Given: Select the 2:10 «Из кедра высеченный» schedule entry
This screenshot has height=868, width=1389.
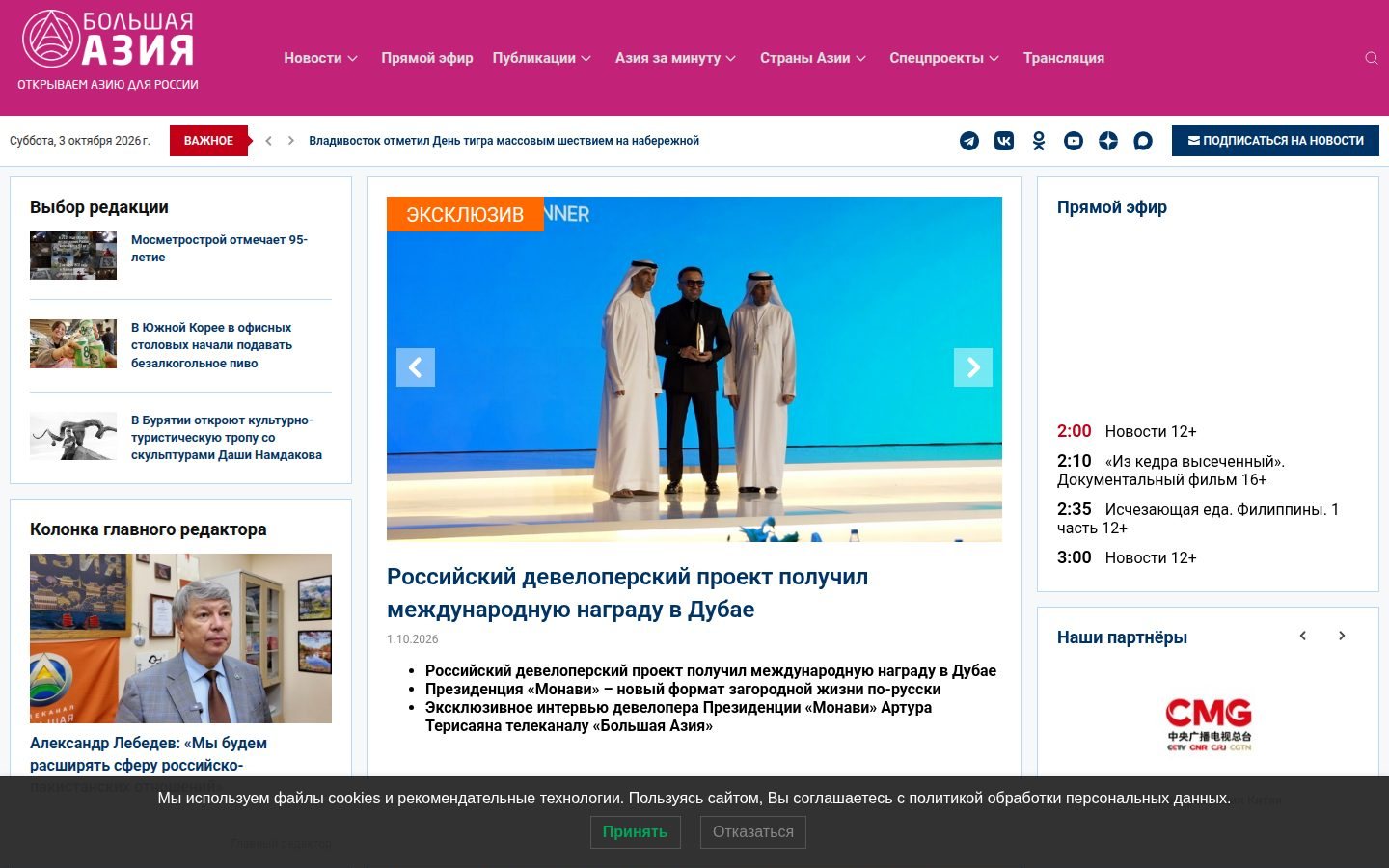Looking at the screenshot, I should pyautogui.click(x=1171, y=471).
